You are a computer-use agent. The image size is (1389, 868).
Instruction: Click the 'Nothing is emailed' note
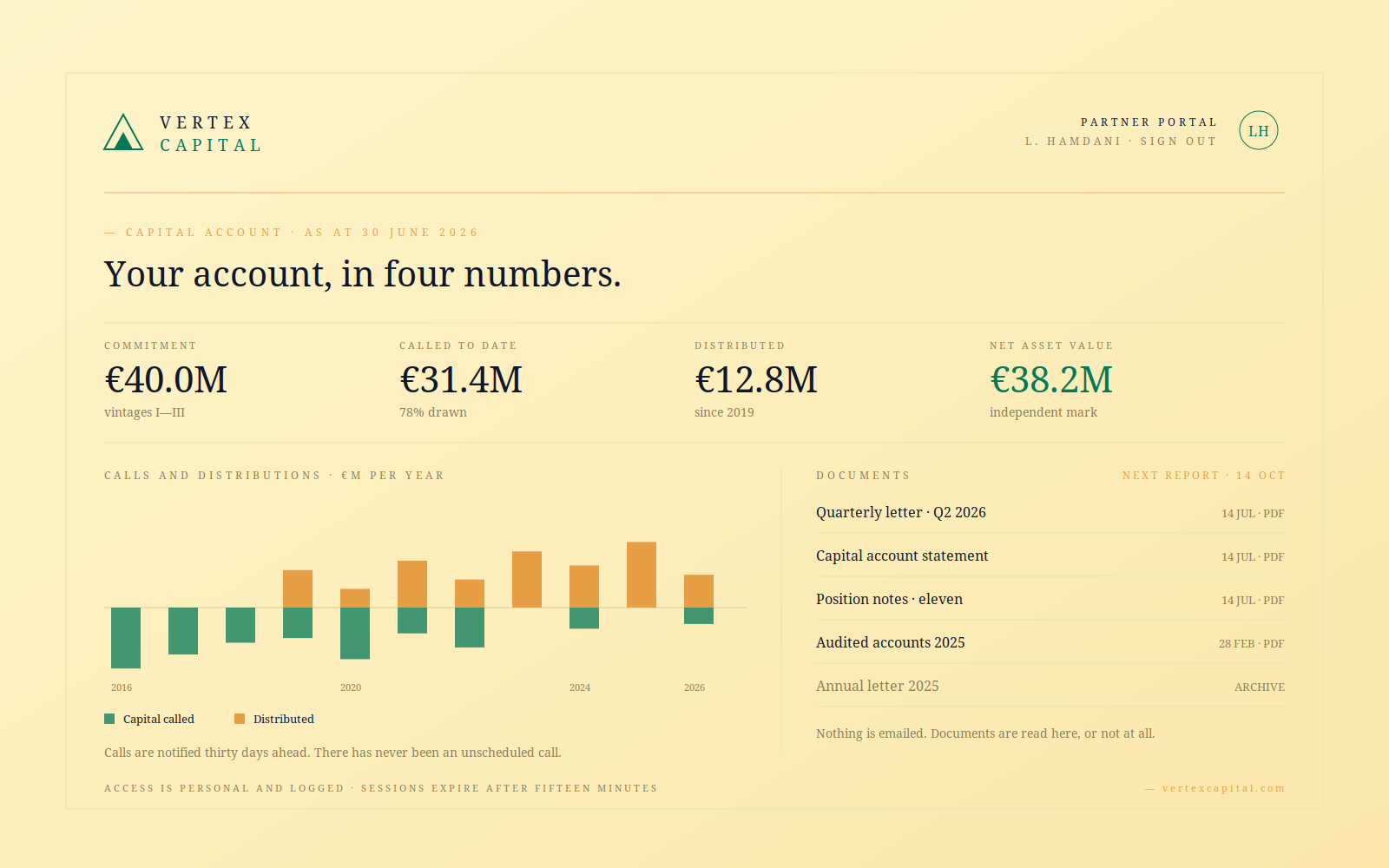click(985, 733)
